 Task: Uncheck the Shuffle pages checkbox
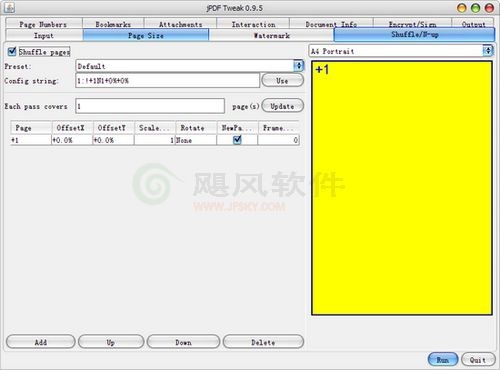click(12, 51)
